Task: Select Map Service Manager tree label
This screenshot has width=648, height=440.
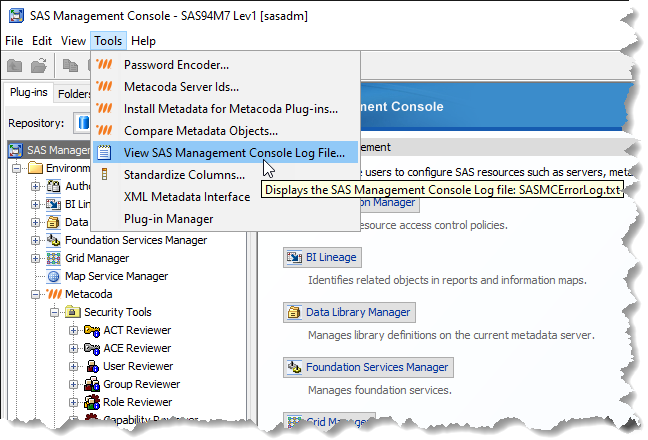Action: [x=117, y=276]
